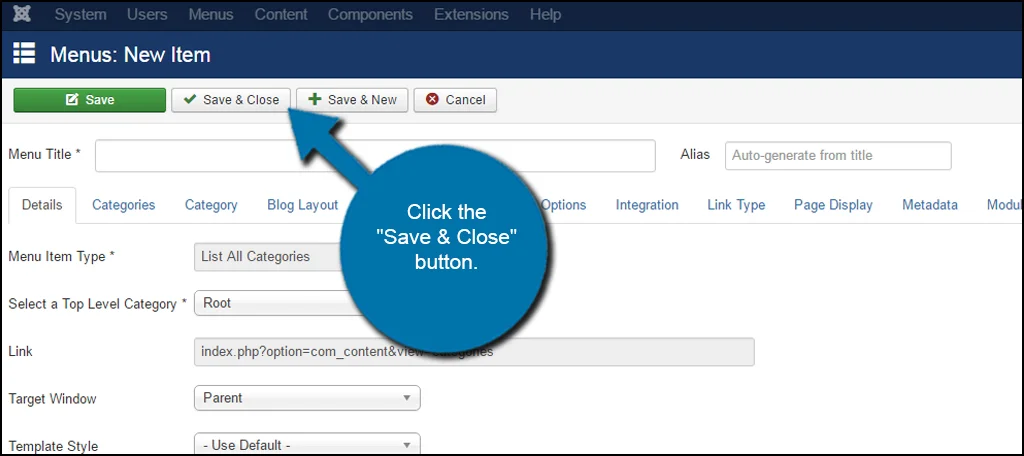Screen dimensions: 1024x456
Task: Open the Users menu
Action: point(147,15)
